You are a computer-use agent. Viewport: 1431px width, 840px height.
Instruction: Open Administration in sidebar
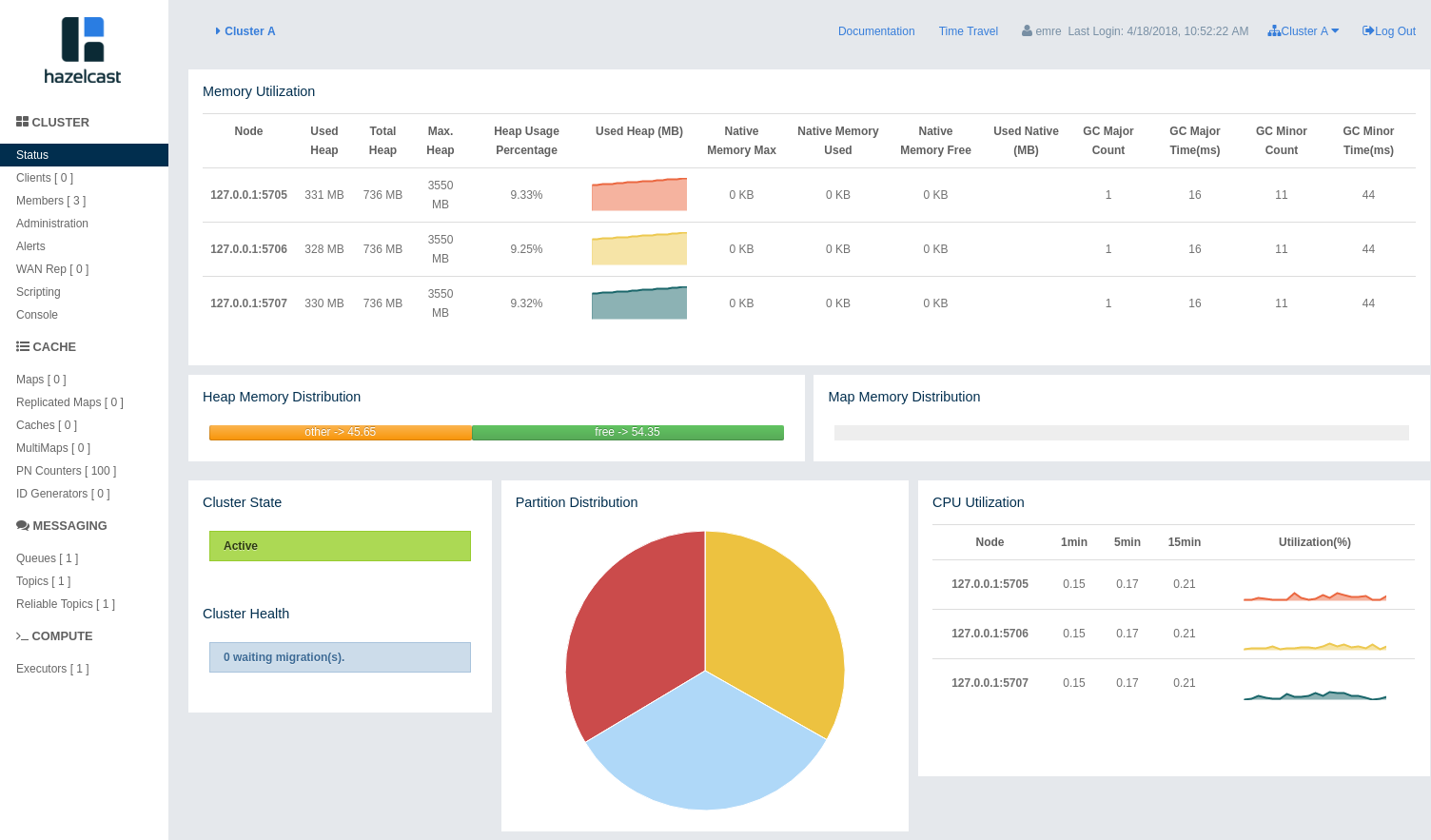[x=52, y=224]
